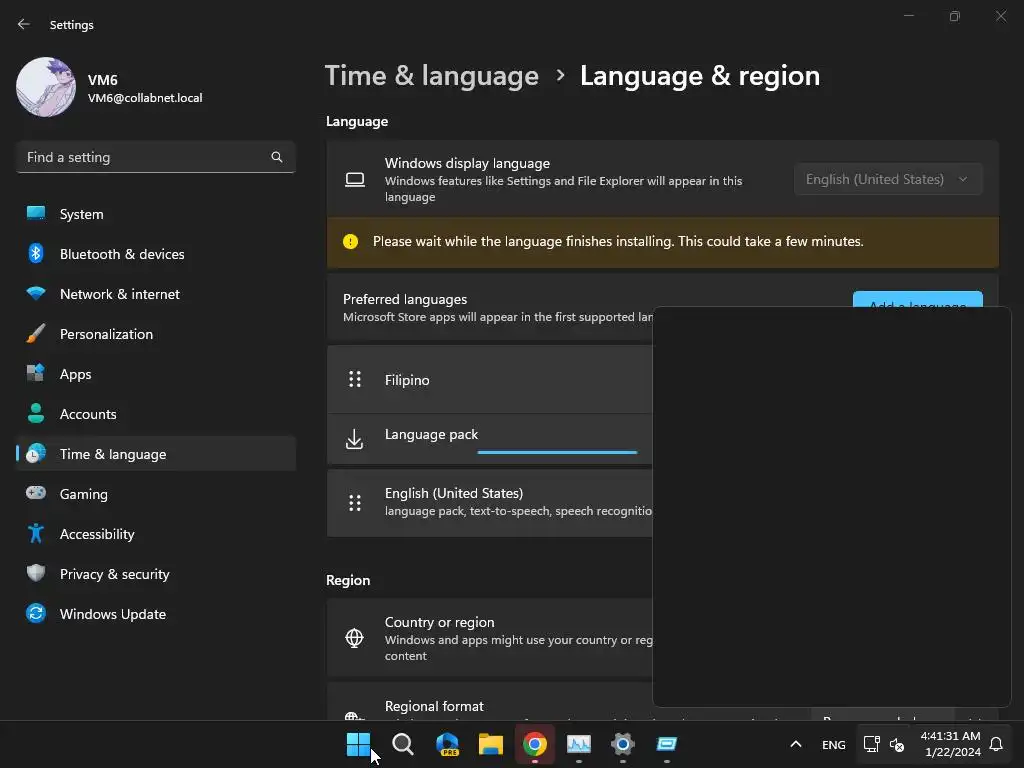Click the Personalization paintbrush icon
The width and height of the screenshot is (1024, 768).
pyautogui.click(x=36, y=334)
